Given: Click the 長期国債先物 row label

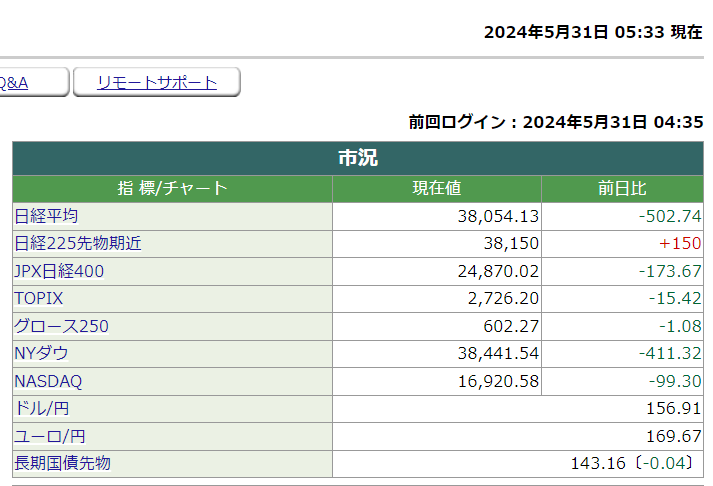Looking at the screenshot, I should click(62, 463).
